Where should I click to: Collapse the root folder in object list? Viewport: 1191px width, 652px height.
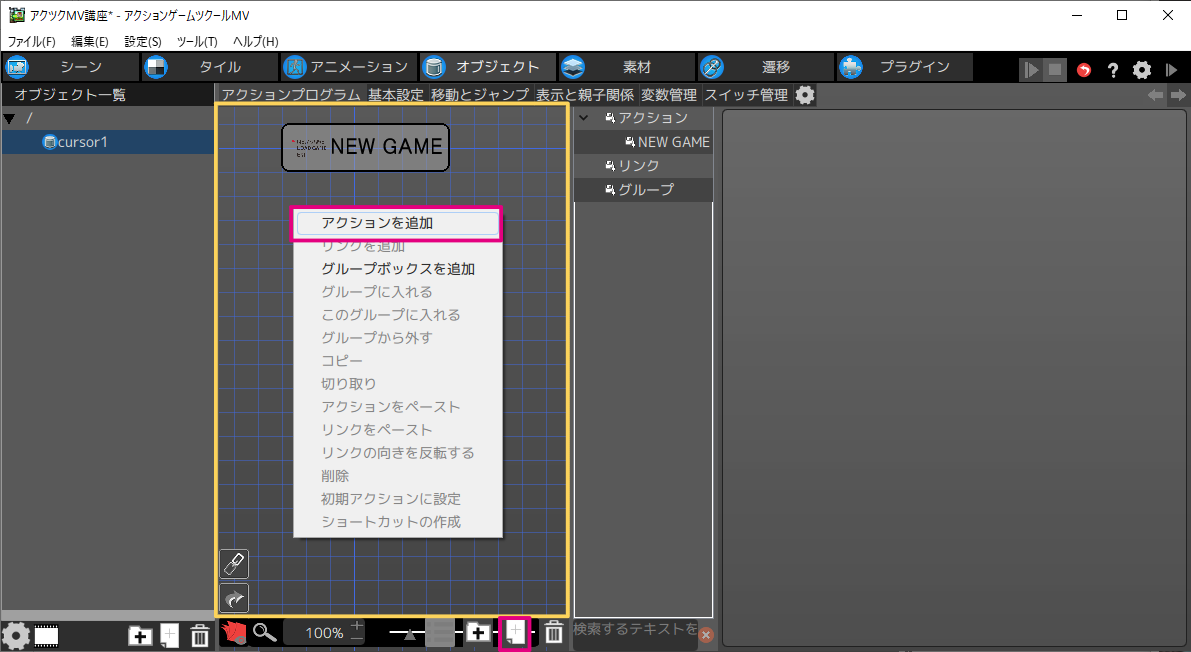click(x=10, y=119)
